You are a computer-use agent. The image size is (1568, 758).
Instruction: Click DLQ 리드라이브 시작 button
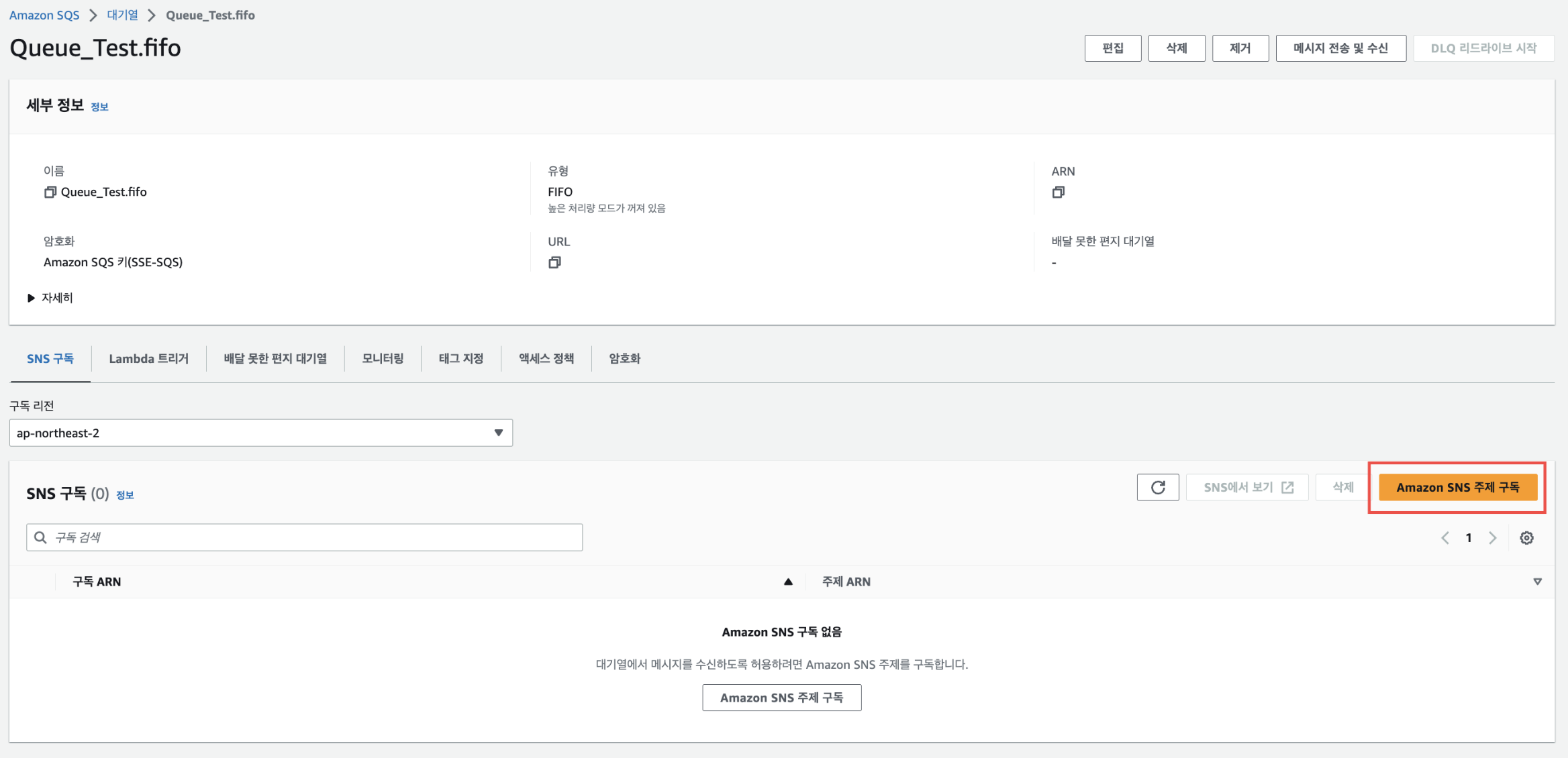tap(1483, 48)
